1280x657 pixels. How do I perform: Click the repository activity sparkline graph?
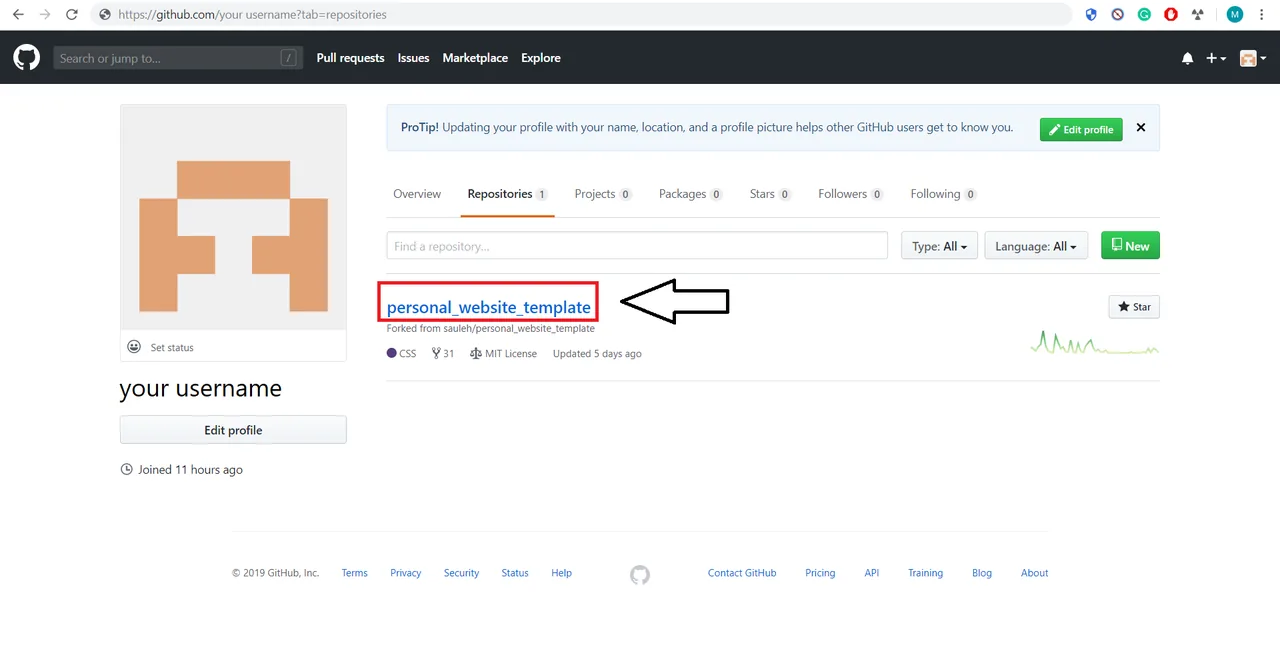coord(1095,343)
